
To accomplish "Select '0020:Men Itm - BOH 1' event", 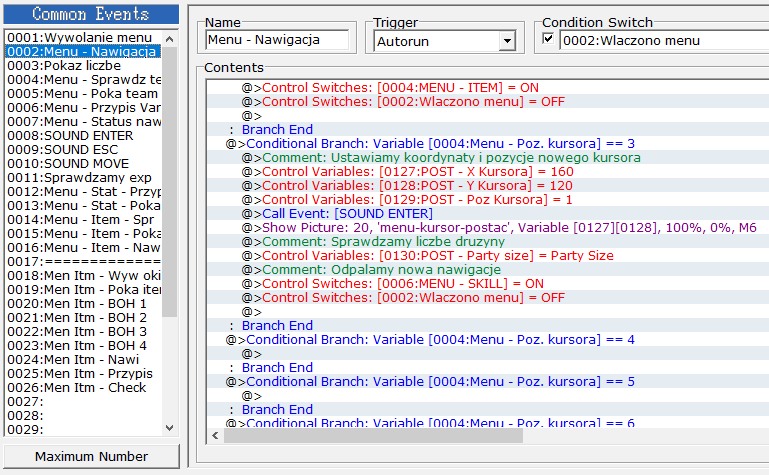I will [82, 303].
